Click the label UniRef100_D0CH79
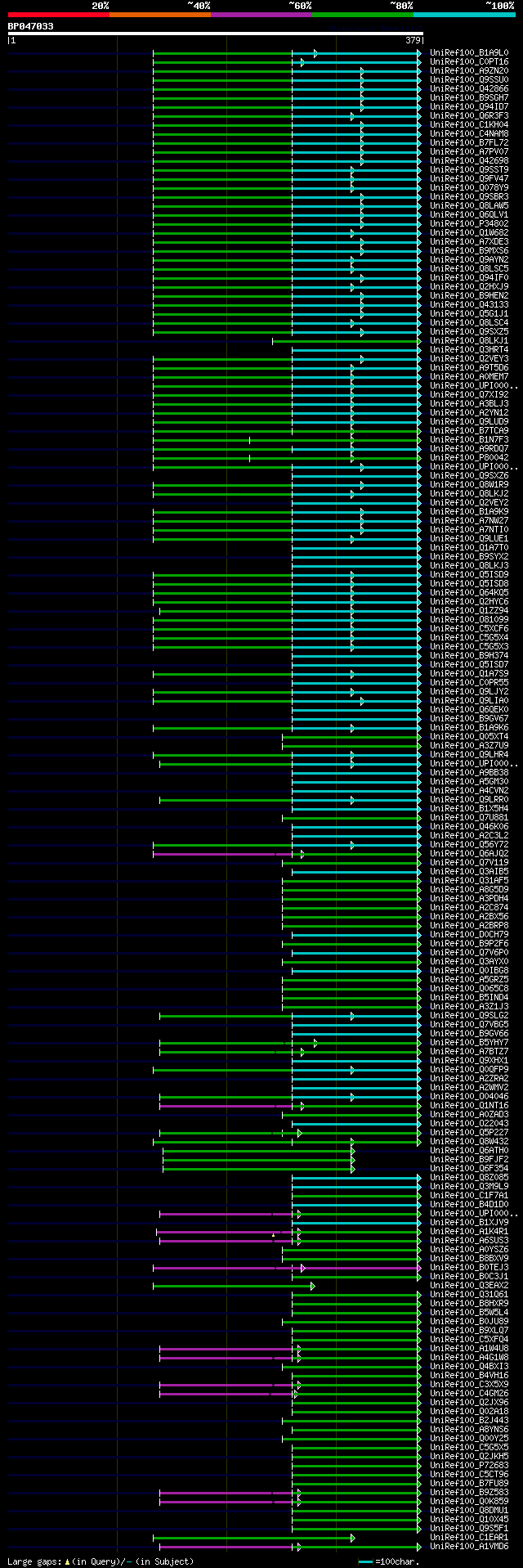 click(469, 934)
